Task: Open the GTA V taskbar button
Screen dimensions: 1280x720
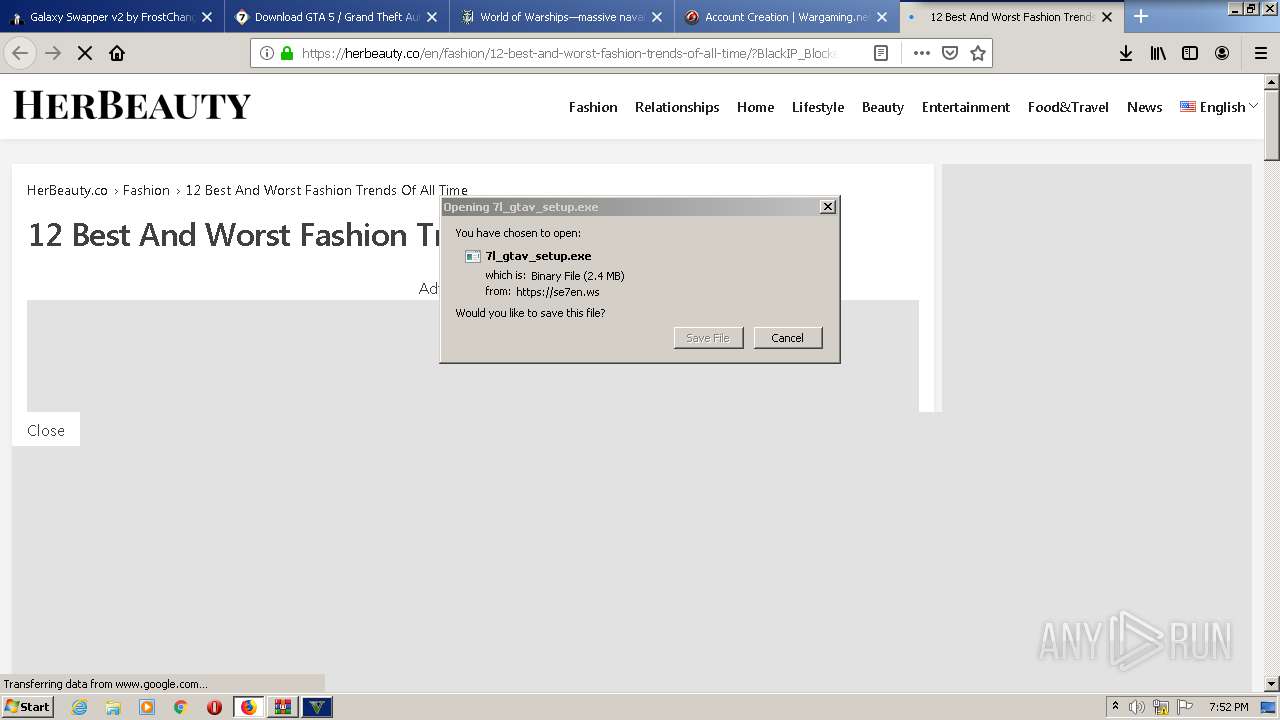Action: [317, 707]
